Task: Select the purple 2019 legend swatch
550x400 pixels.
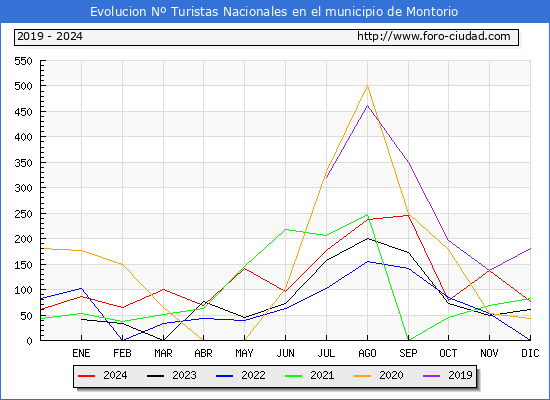Action: 432,376
